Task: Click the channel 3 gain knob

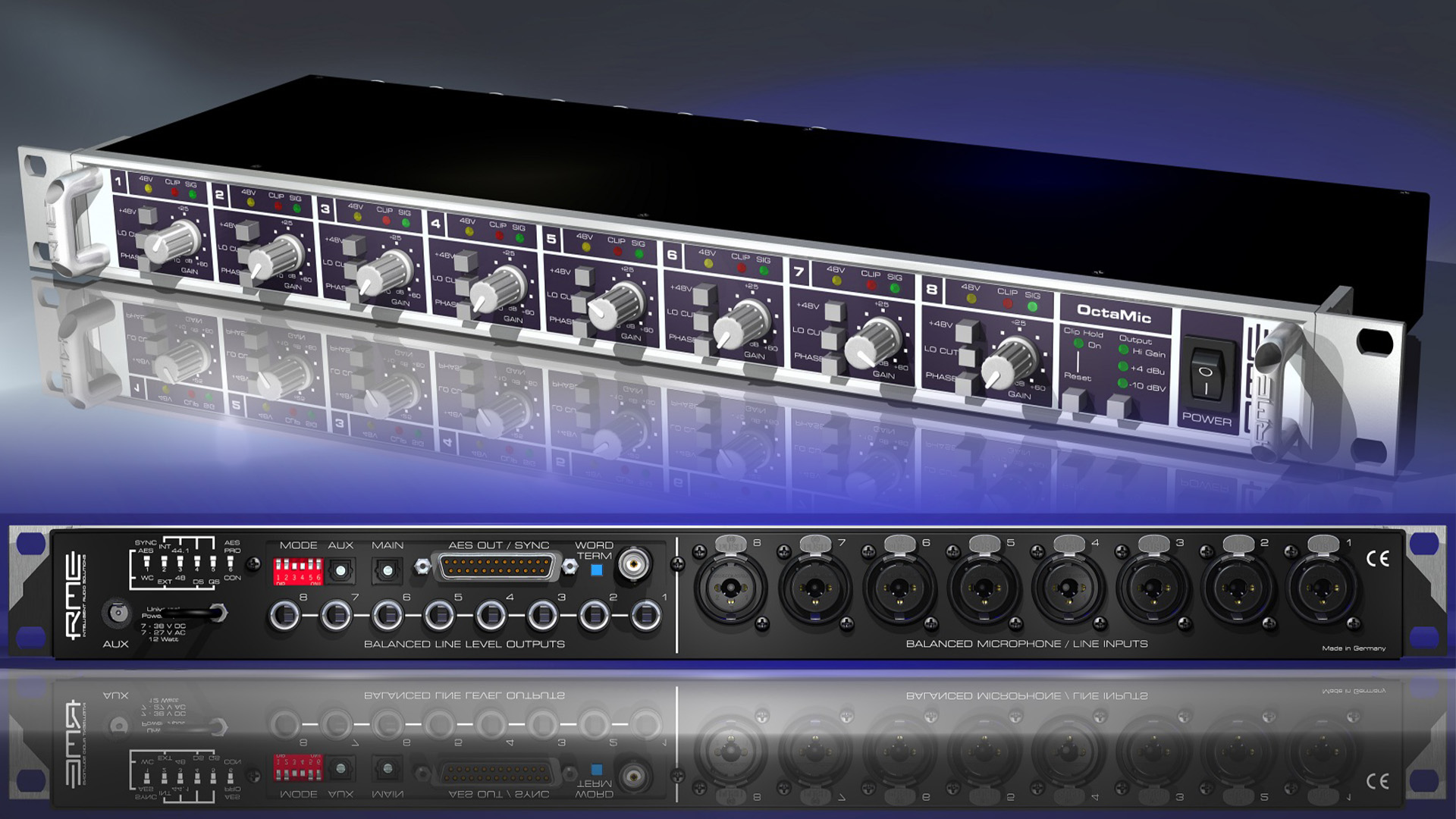Action: point(384,271)
